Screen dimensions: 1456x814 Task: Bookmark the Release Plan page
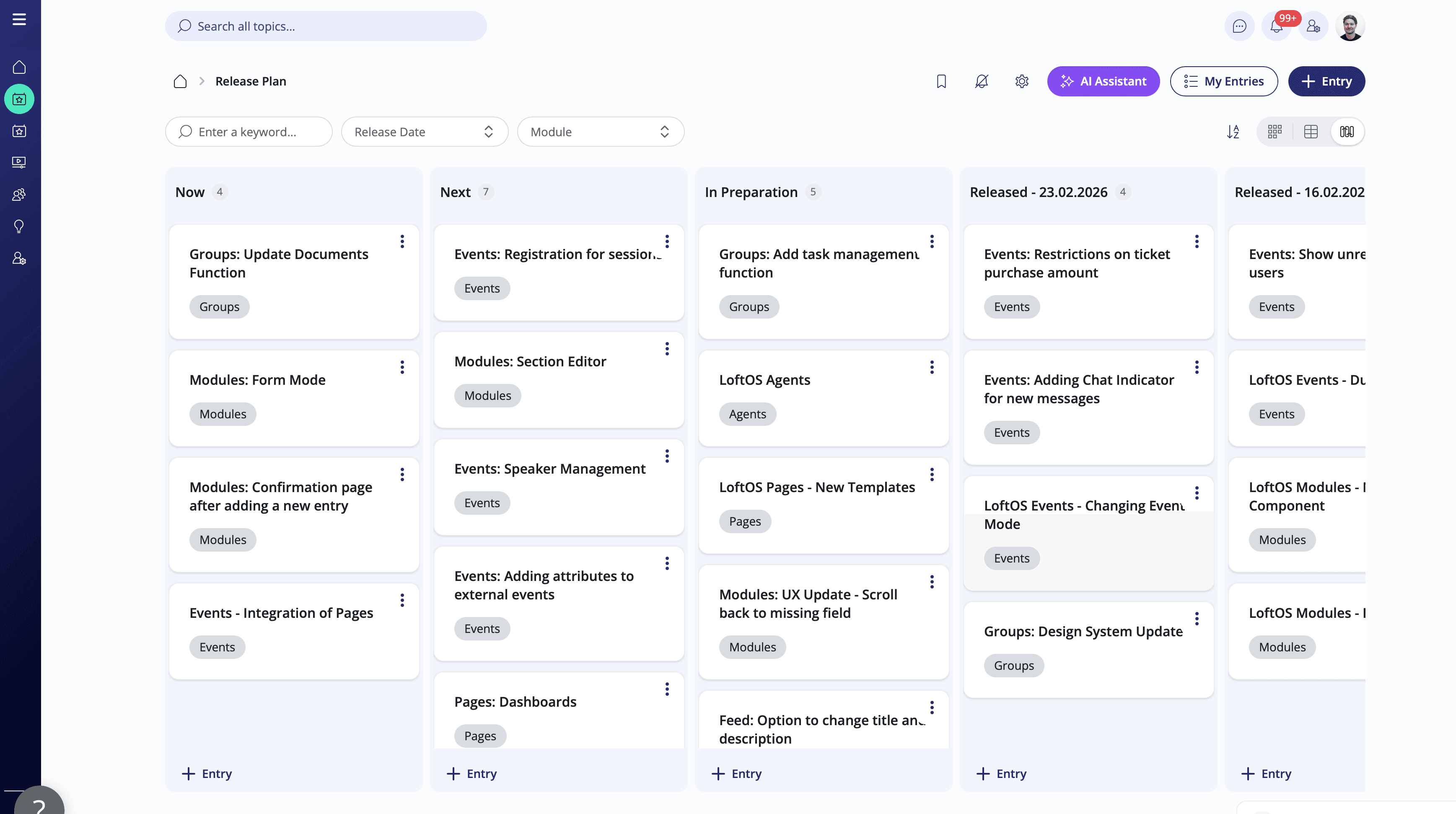(x=941, y=81)
